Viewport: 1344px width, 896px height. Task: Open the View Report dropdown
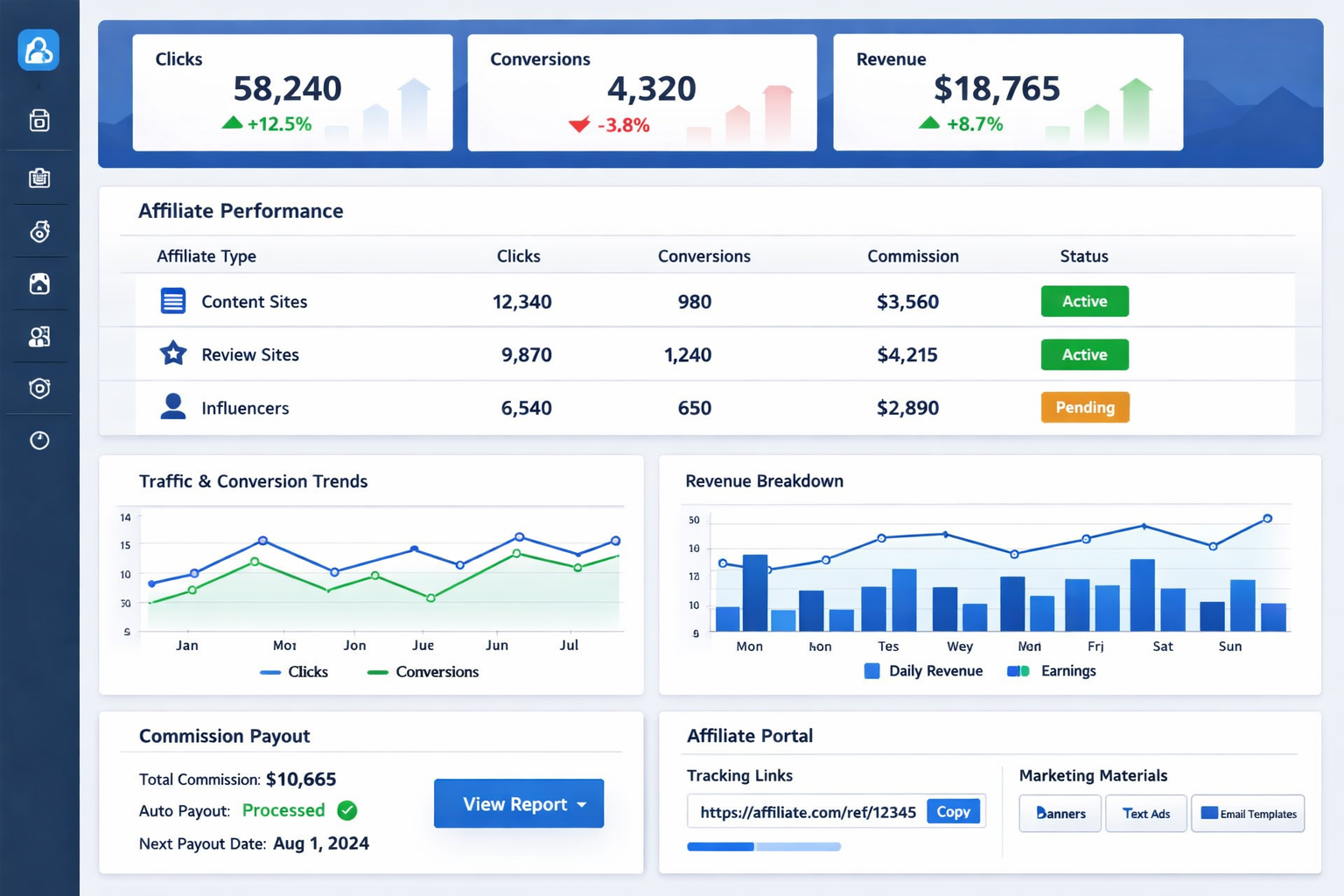(518, 803)
